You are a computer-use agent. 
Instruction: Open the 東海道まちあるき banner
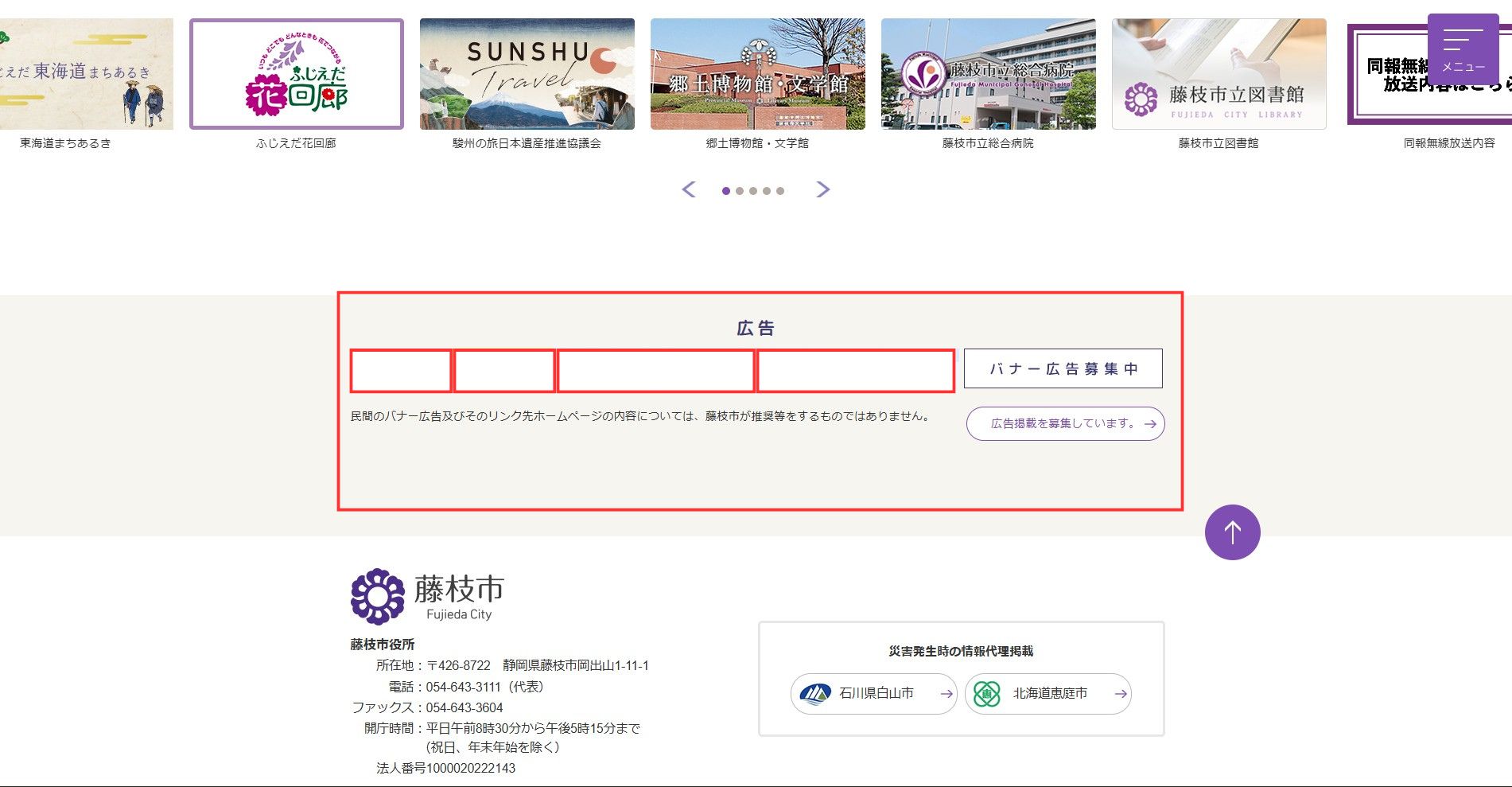(x=86, y=74)
